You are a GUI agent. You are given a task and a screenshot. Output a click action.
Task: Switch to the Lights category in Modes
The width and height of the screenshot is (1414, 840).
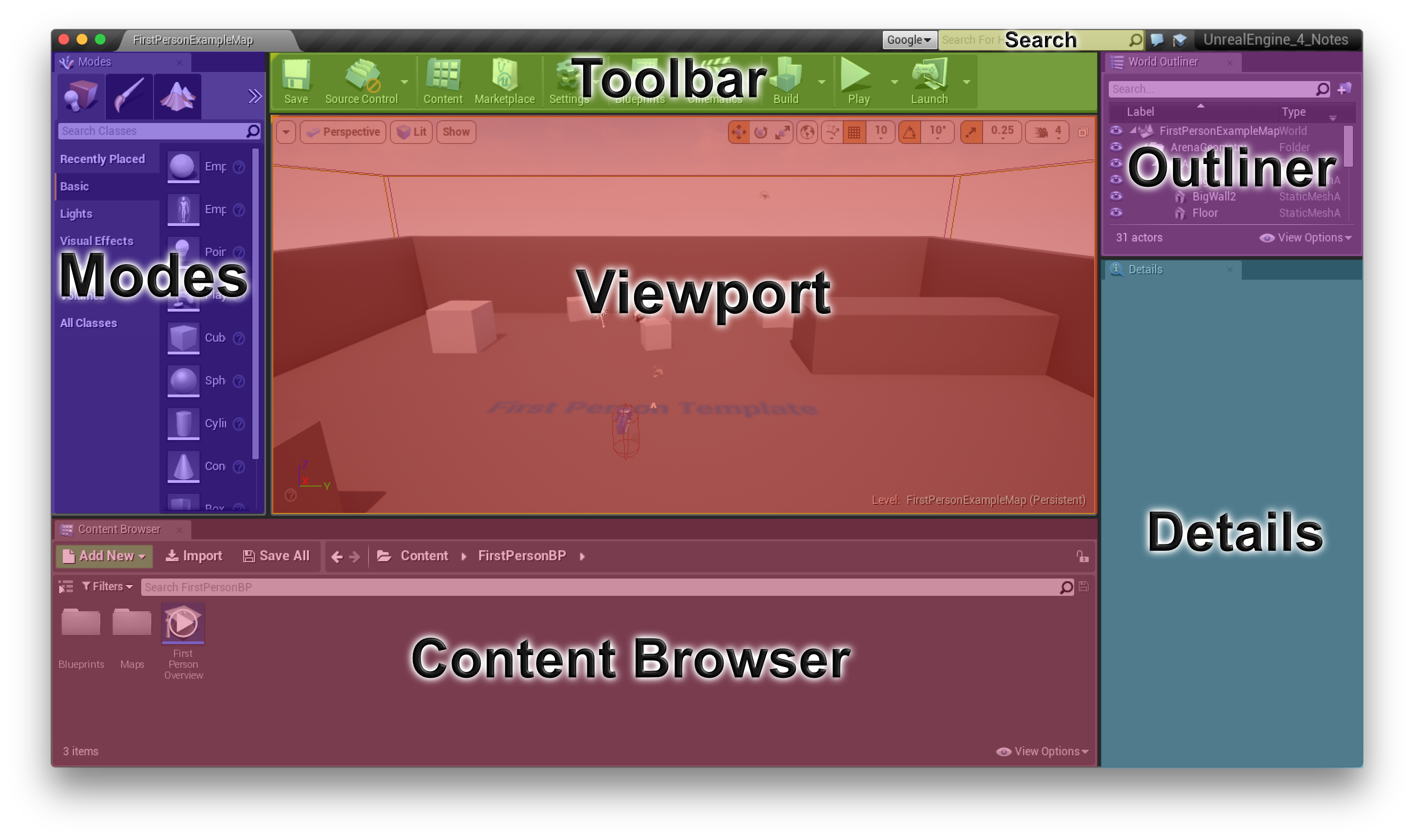click(76, 213)
